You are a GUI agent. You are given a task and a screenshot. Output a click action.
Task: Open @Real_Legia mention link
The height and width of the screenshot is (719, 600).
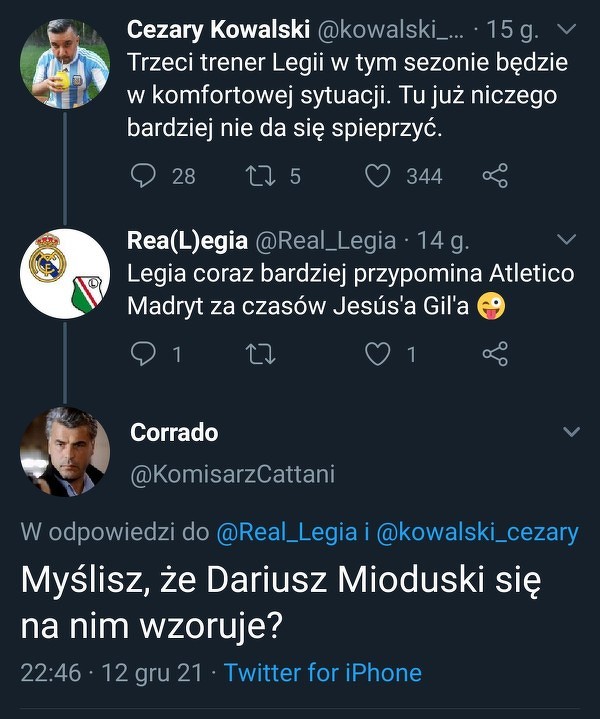coord(286,533)
